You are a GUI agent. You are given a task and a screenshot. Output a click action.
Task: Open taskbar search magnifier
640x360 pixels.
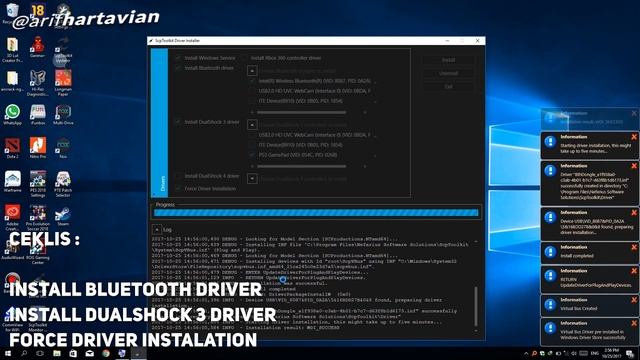pos(24,353)
